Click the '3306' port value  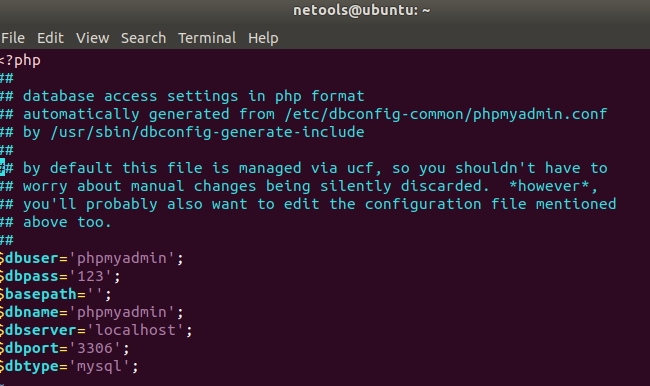tap(95, 348)
